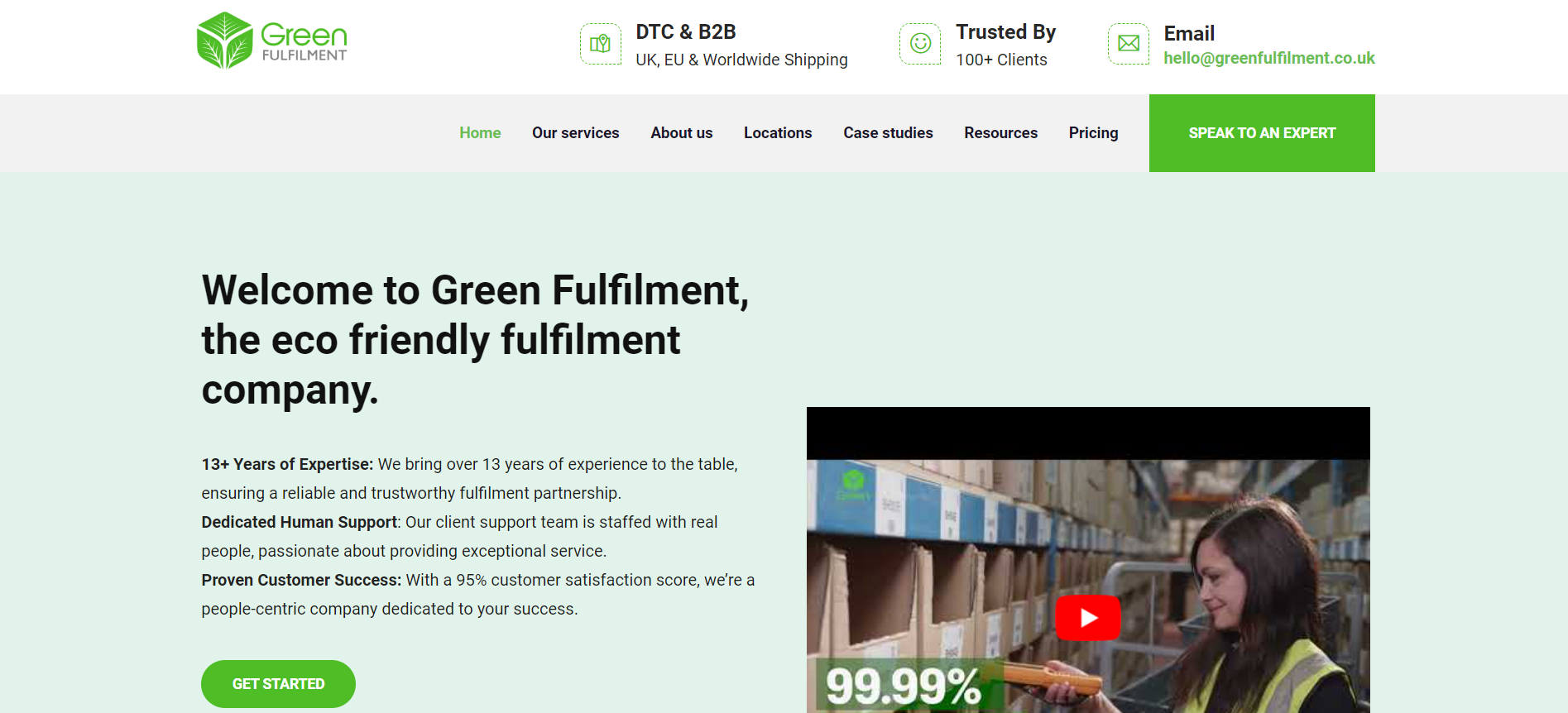Click the hello@greenfulfilment.co.uk email link
This screenshot has width=1568, height=713.
[x=1269, y=58]
